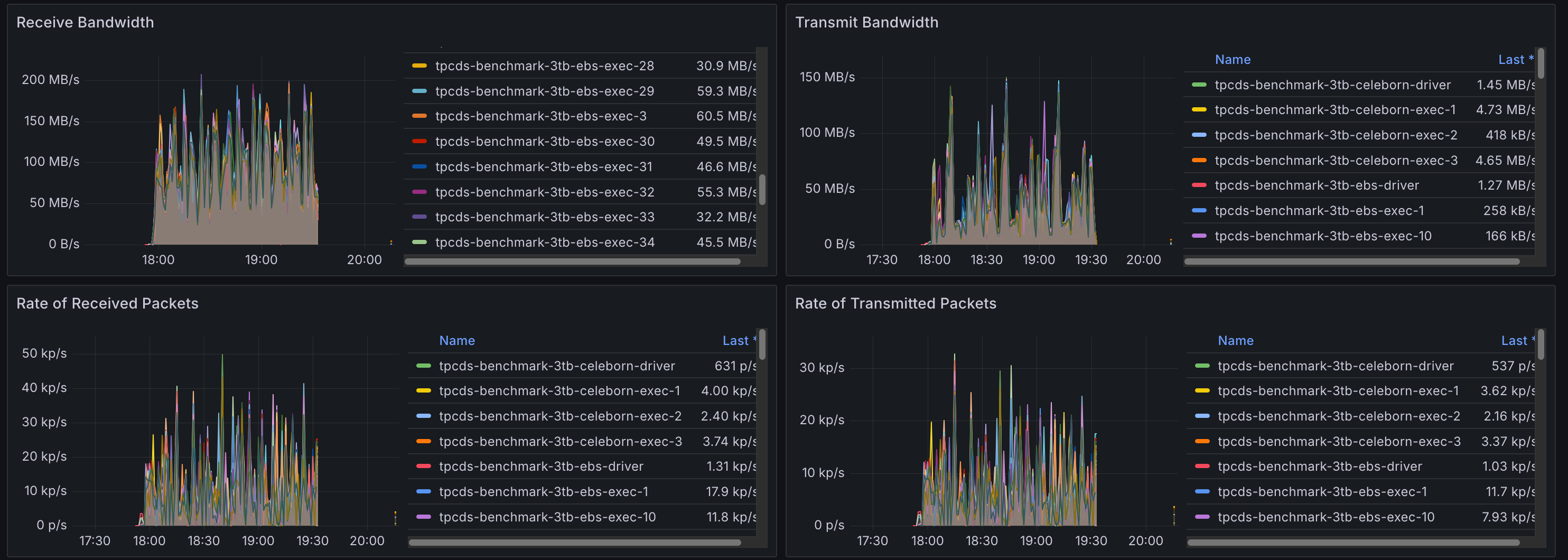Open the Transmit Bandwidth panel title menu
The image size is (1568, 560).
point(866,23)
